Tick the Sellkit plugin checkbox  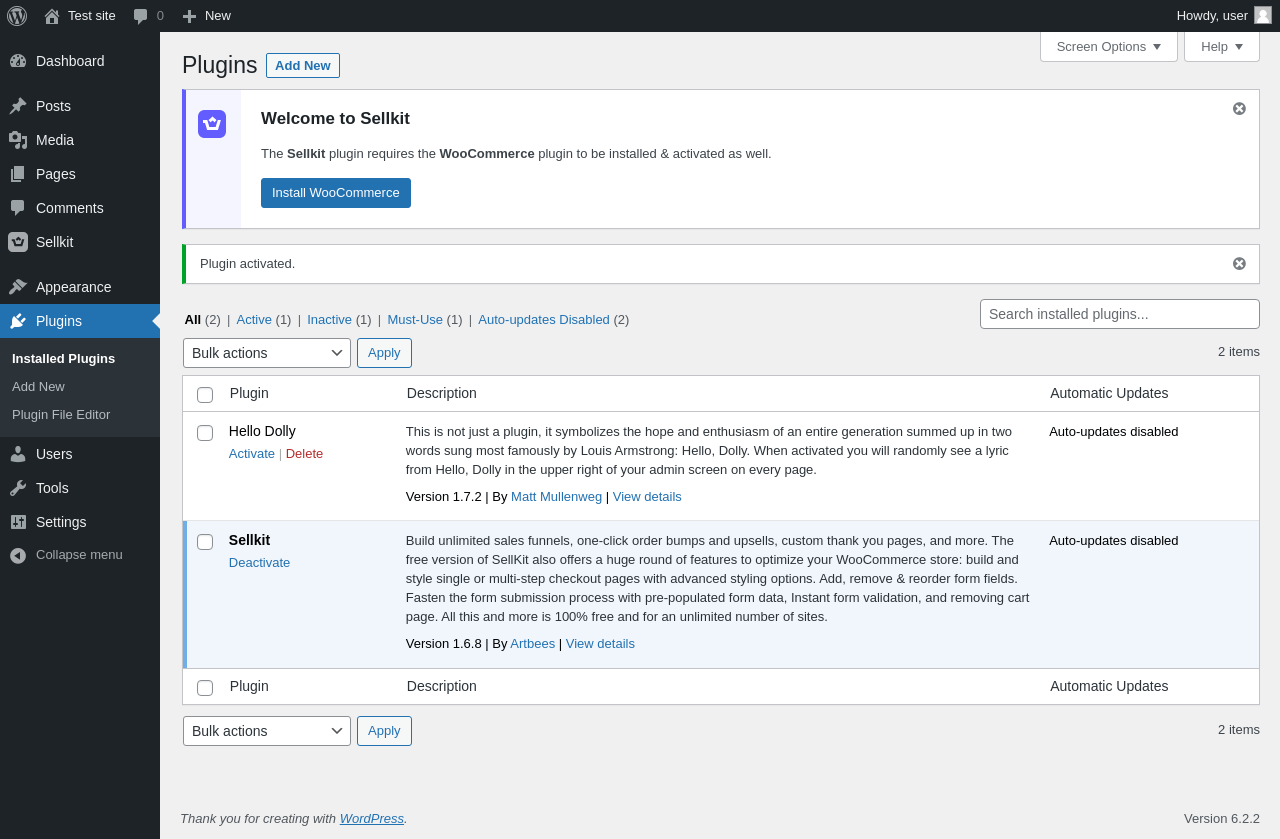[x=205, y=542]
